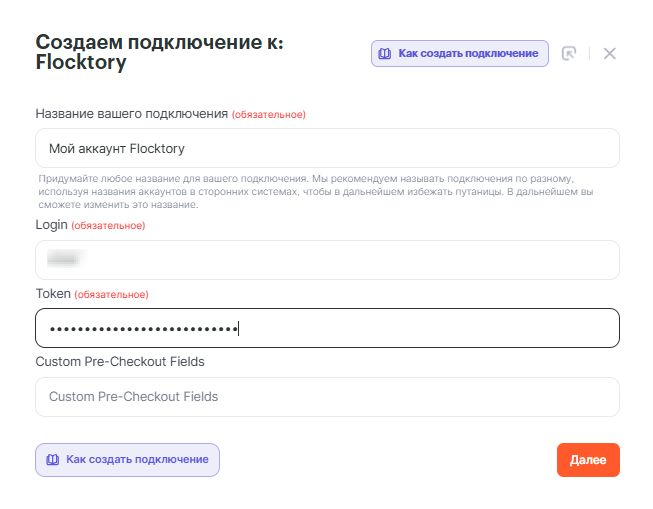
Task: Click the "Custom Pre-Checkout Fields" label above the input
Action: point(127,361)
